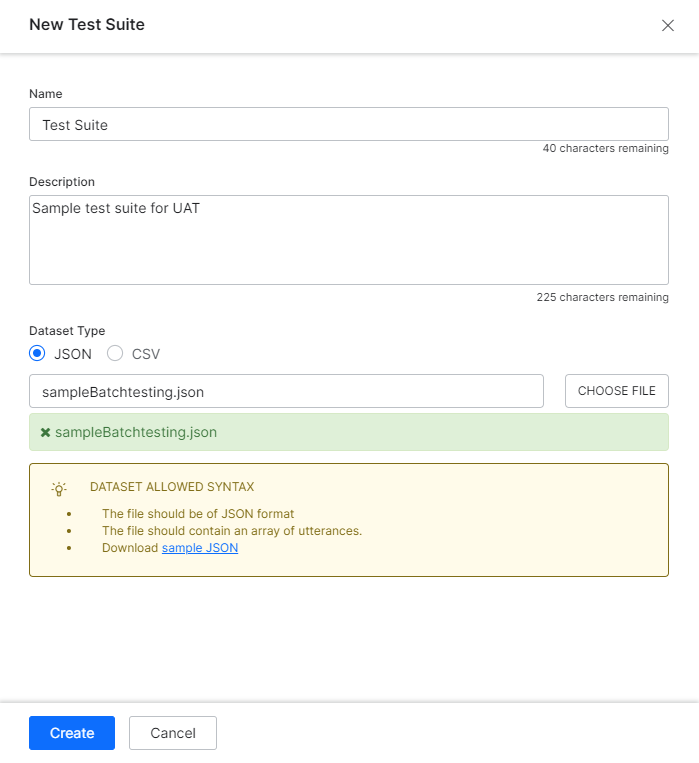Select the CSV dataset type radio button

pyautogui.click(x=115, y=353)
